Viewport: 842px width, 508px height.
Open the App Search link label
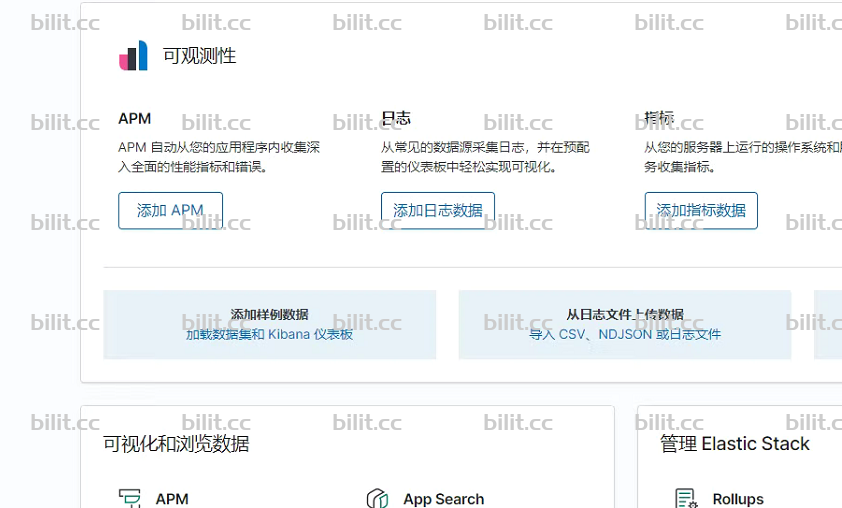[444, 499]
